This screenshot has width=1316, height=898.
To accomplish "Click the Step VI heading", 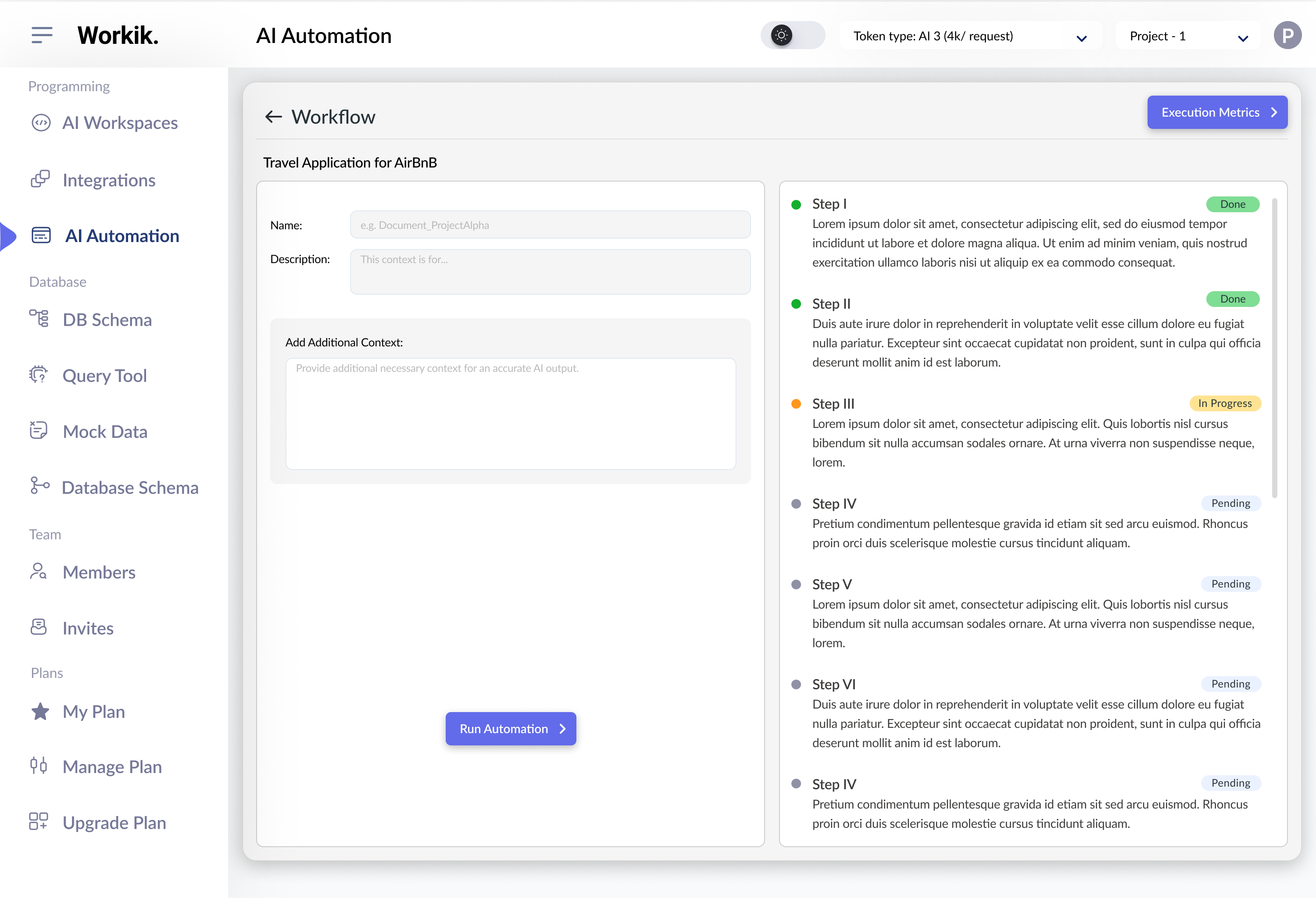I will [833, 684].
